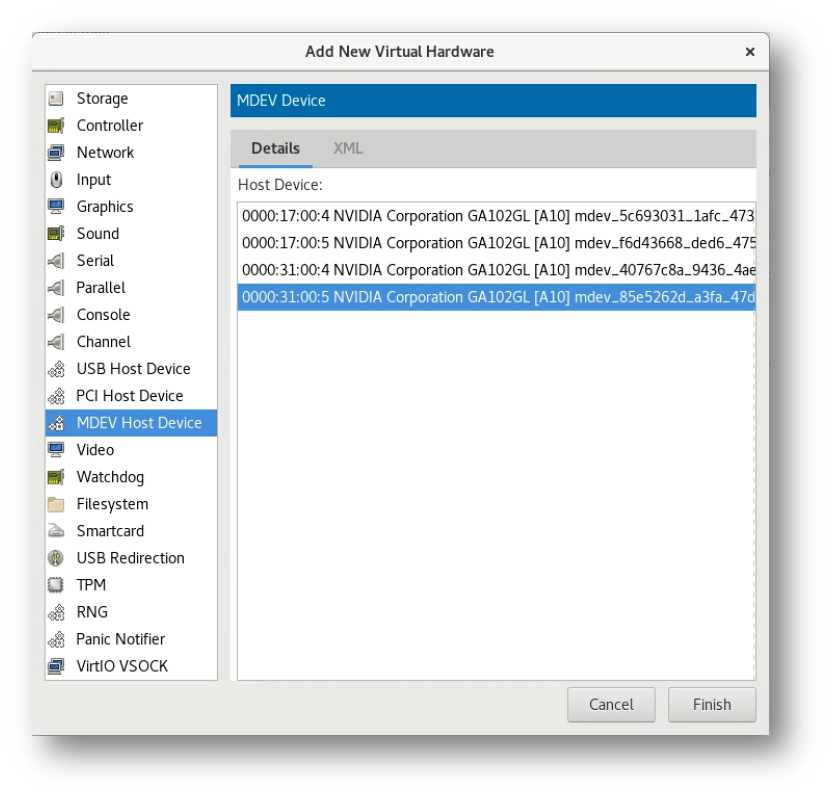Click the Storage disk icon
Viewport: 832px width, 798px height.
(x=56, y=99)
